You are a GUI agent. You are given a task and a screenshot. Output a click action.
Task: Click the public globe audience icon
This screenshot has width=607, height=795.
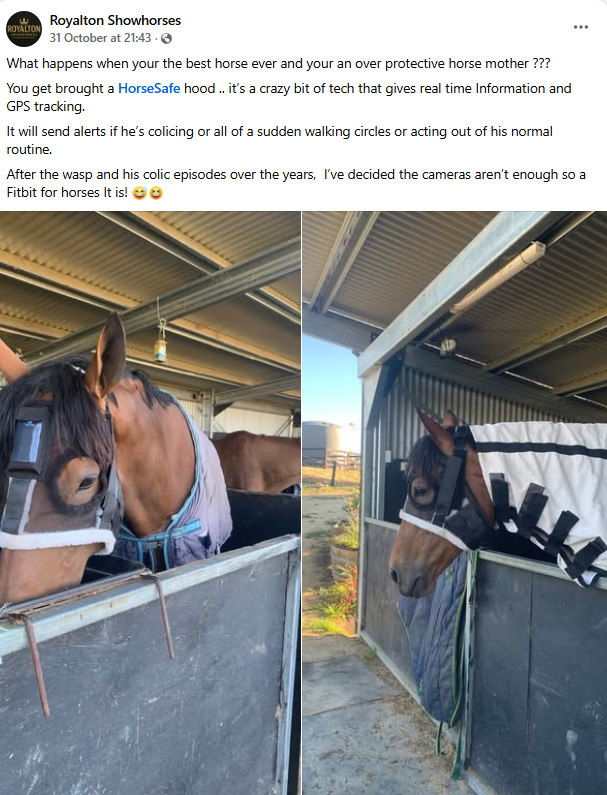point(166,38)
